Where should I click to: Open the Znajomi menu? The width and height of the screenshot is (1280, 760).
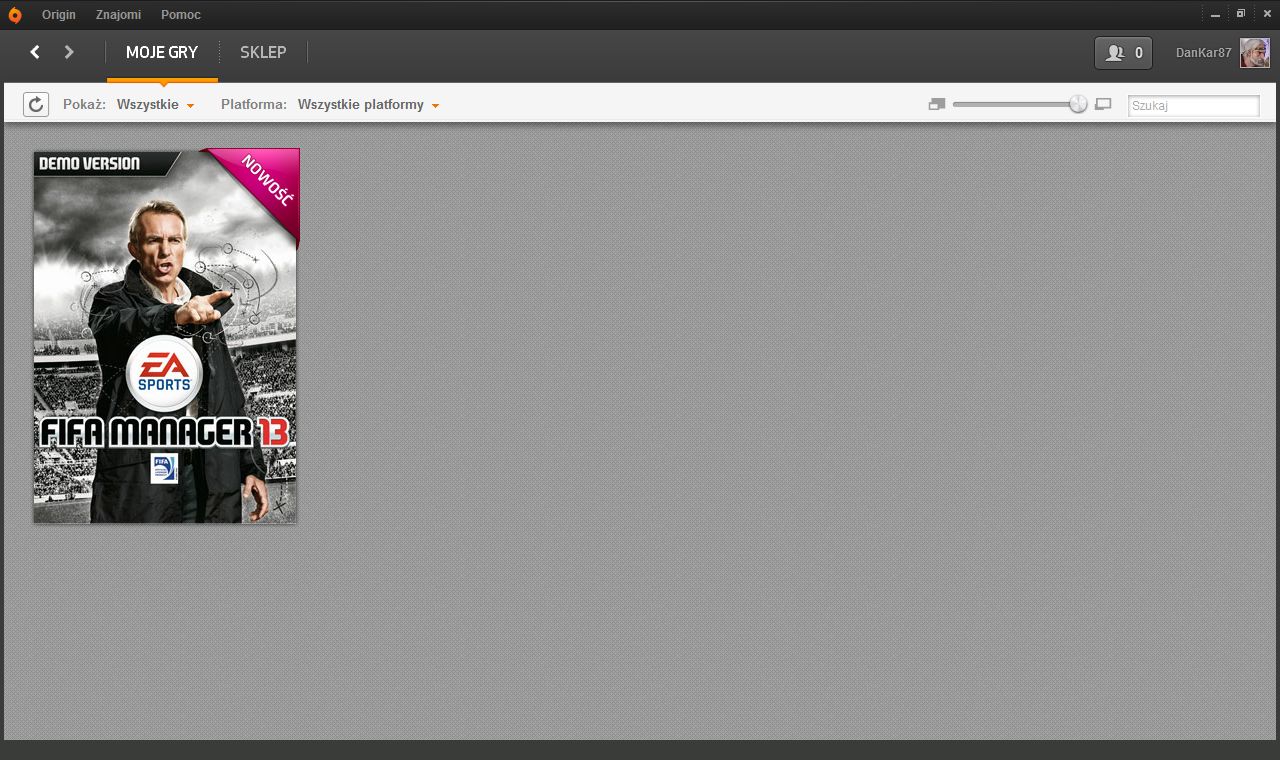click(x=118, y=15)
